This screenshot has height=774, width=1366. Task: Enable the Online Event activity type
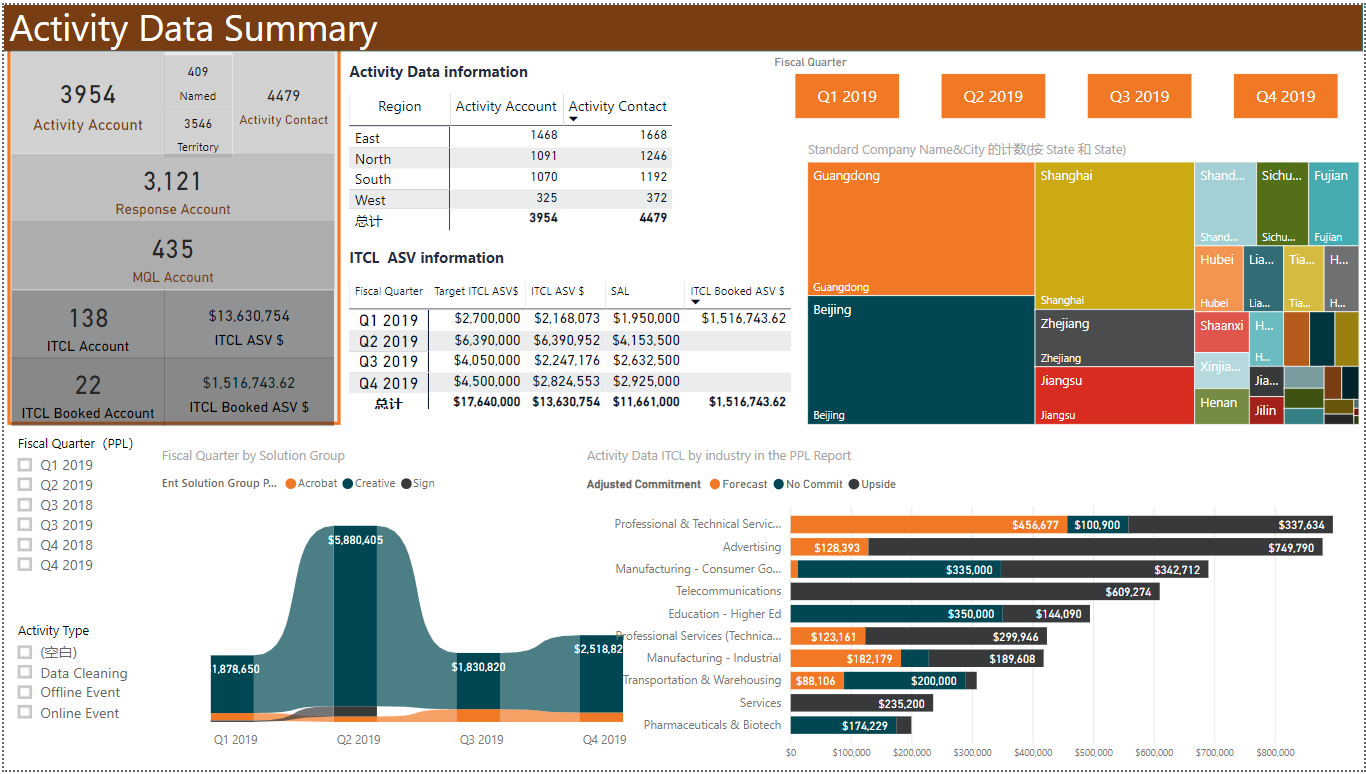25,713
